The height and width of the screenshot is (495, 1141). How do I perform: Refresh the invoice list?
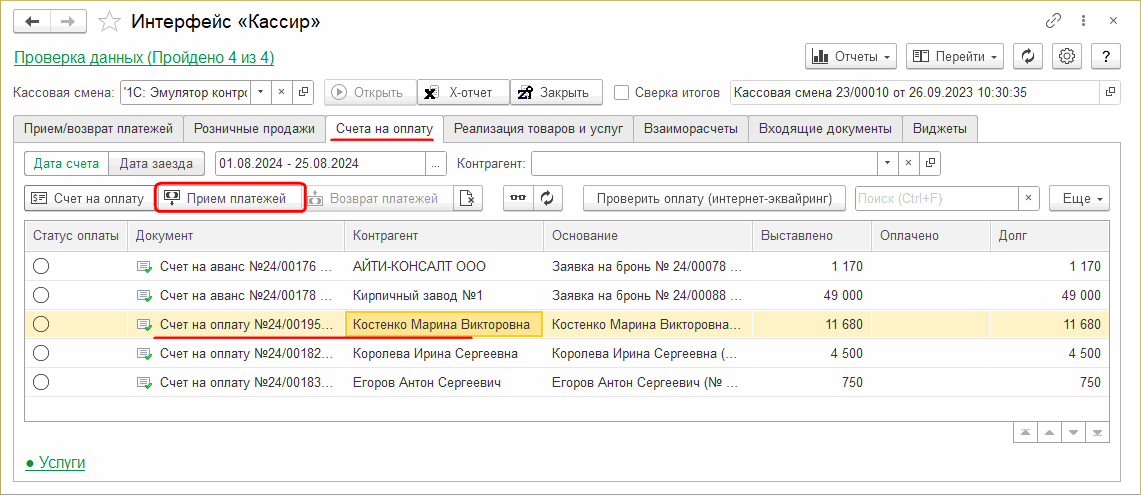pos(547,198)
